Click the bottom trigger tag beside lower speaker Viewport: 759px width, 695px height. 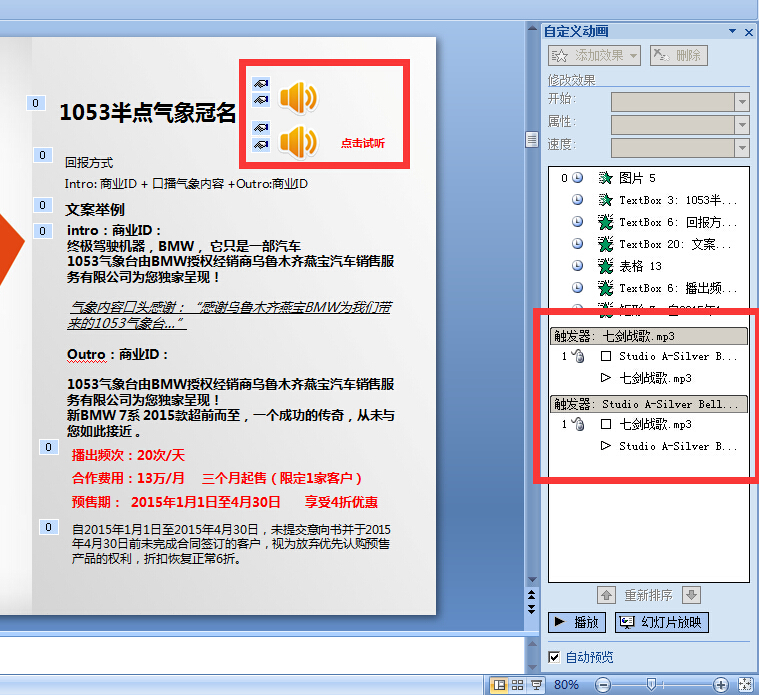coord(261,145)
